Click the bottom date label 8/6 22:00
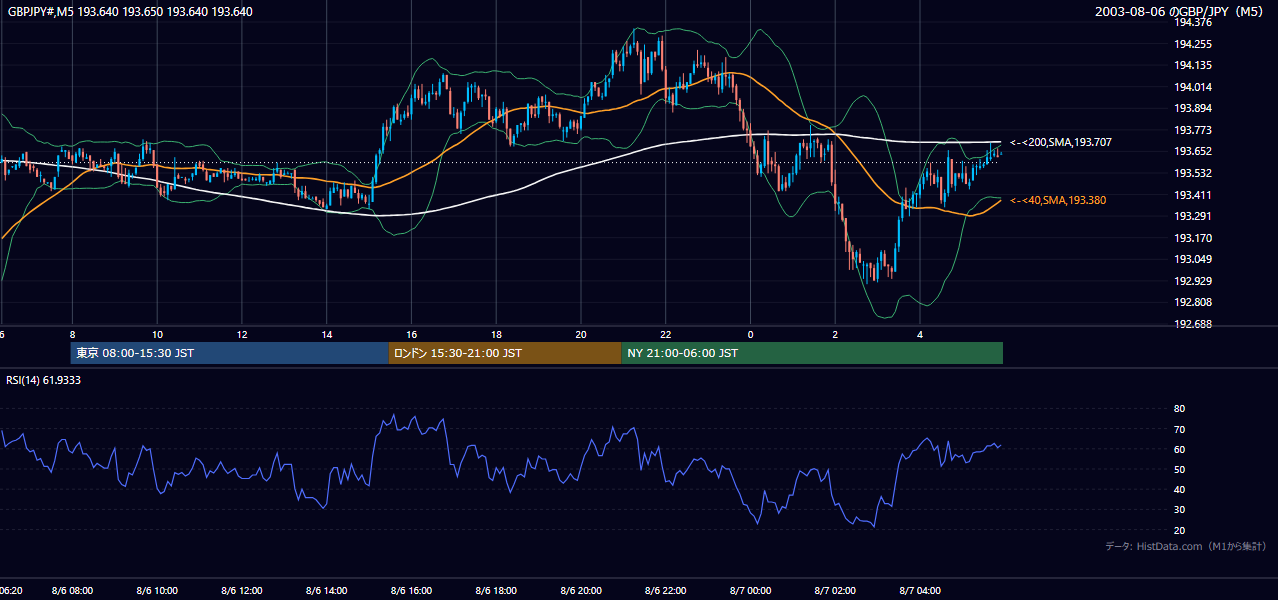 (667, 591)
